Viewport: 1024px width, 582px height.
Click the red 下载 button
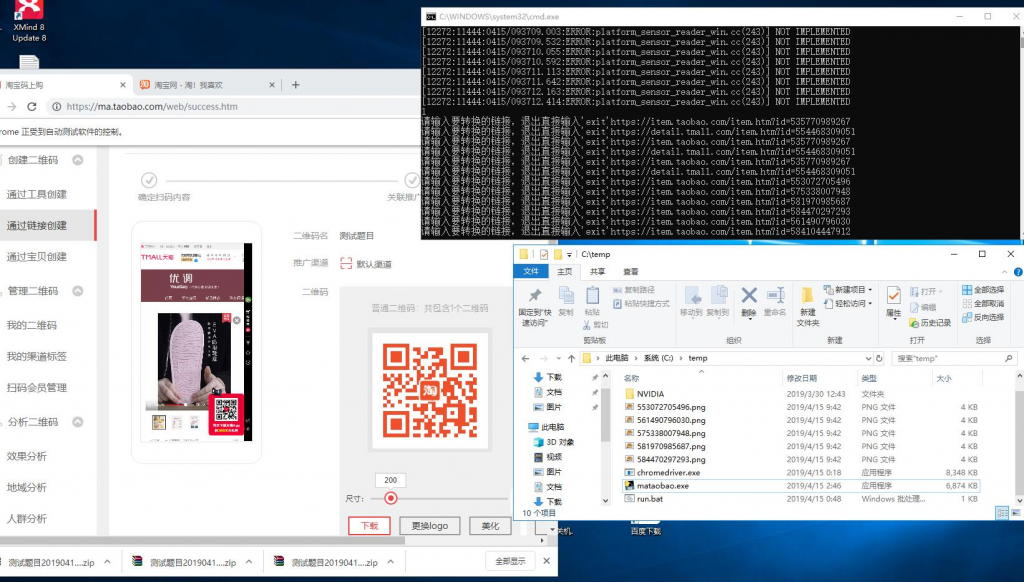click(369, 526)
